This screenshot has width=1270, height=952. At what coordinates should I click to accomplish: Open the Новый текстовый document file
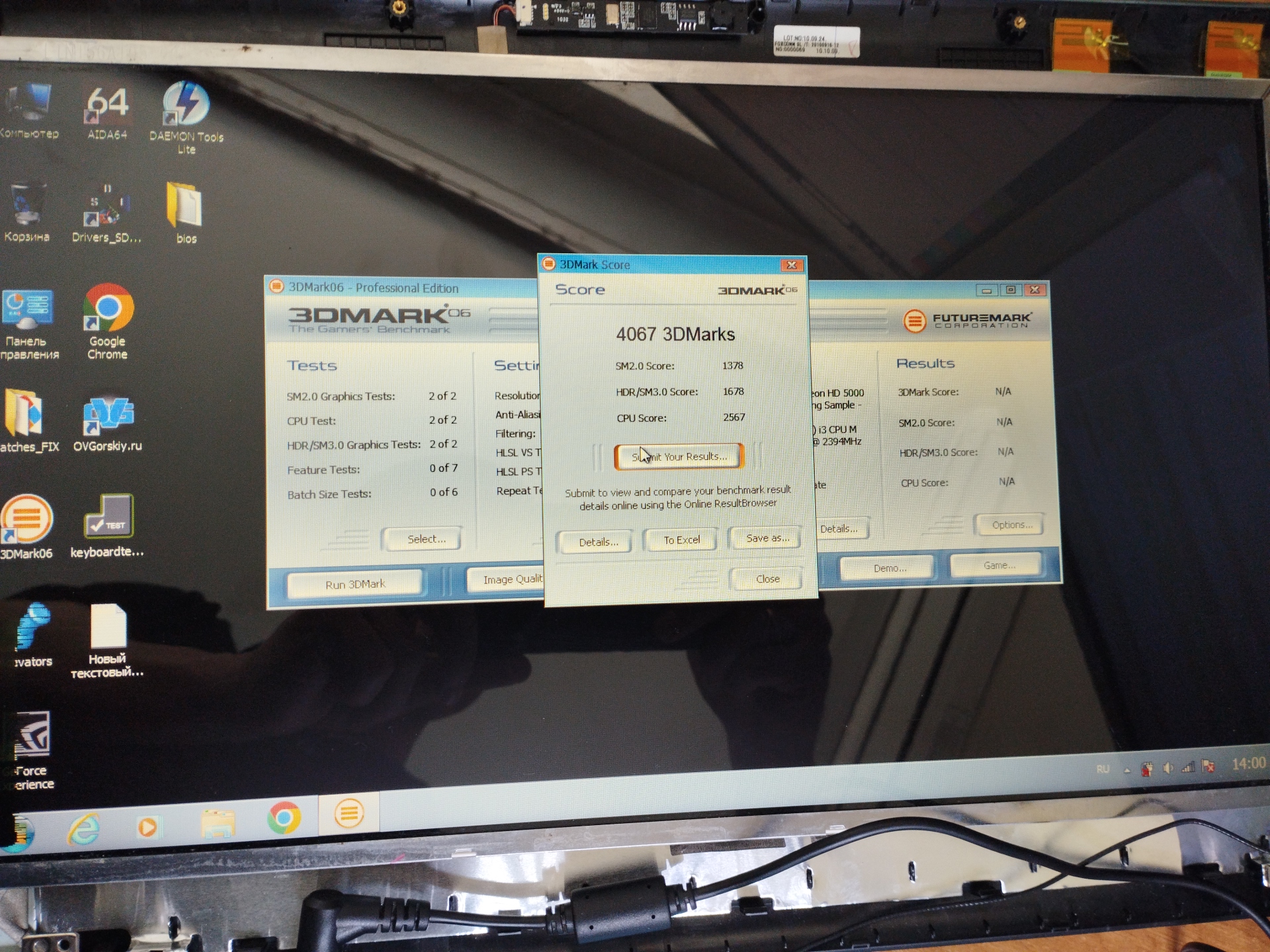(x=107, y=641)
